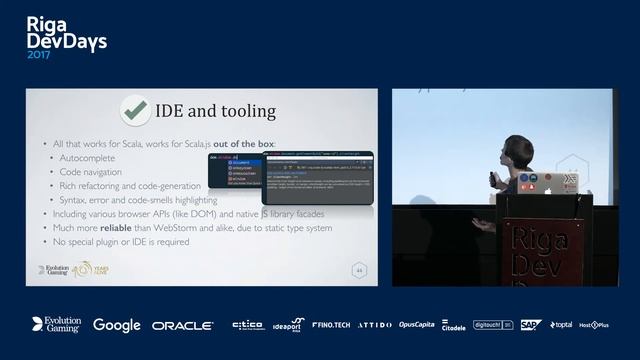Click the "Including various browser APIs" bullet
The height and width of the screenshot is (360, 640).
point(188,214)
